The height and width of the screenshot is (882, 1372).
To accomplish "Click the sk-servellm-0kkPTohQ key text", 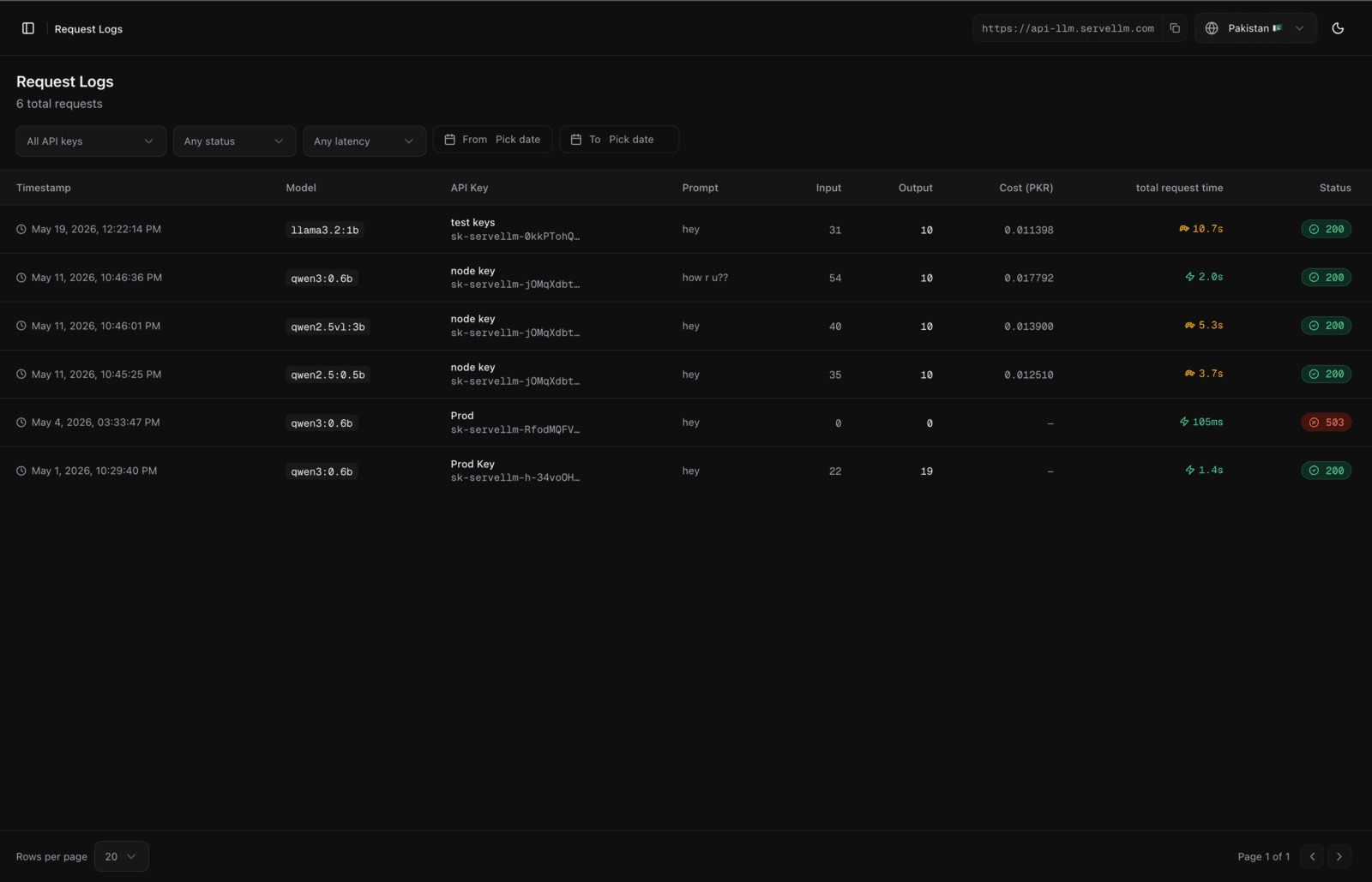I will pyautogui.click(x=515, y=237).
